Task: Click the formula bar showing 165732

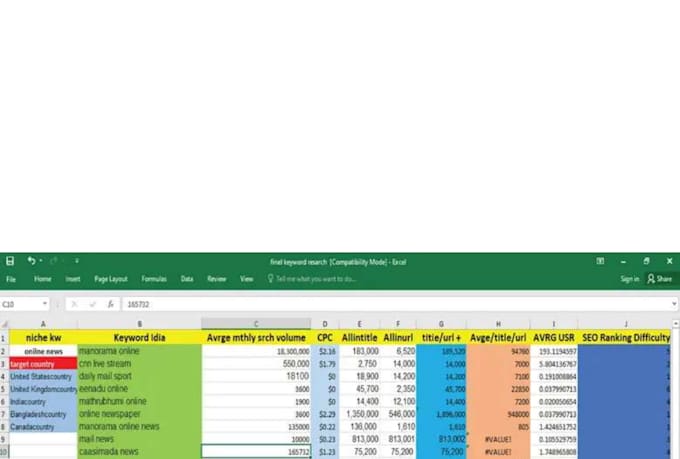Action: tap(396, 305)
